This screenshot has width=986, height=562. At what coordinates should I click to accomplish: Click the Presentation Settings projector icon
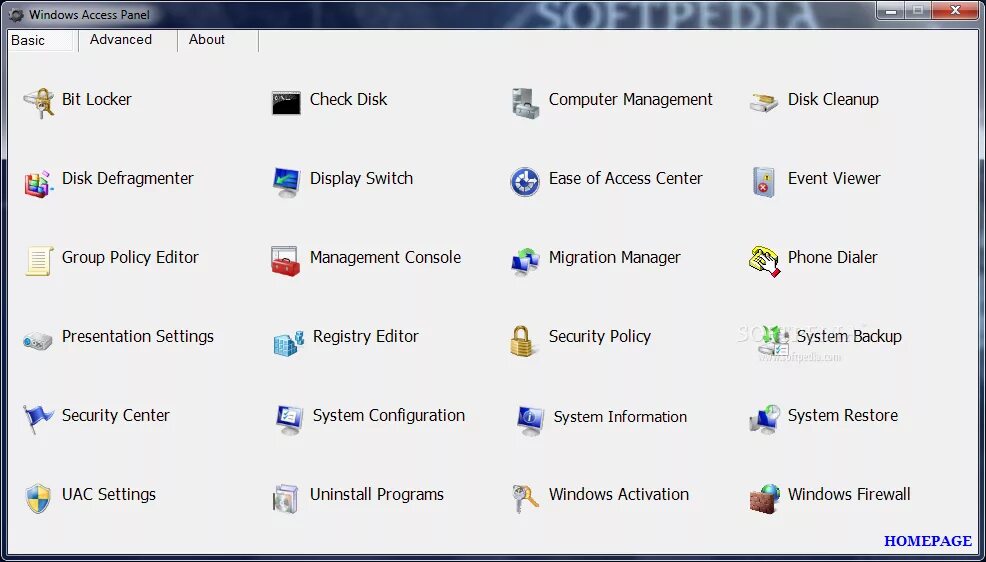pyautogui.click(x=37, y=341)
